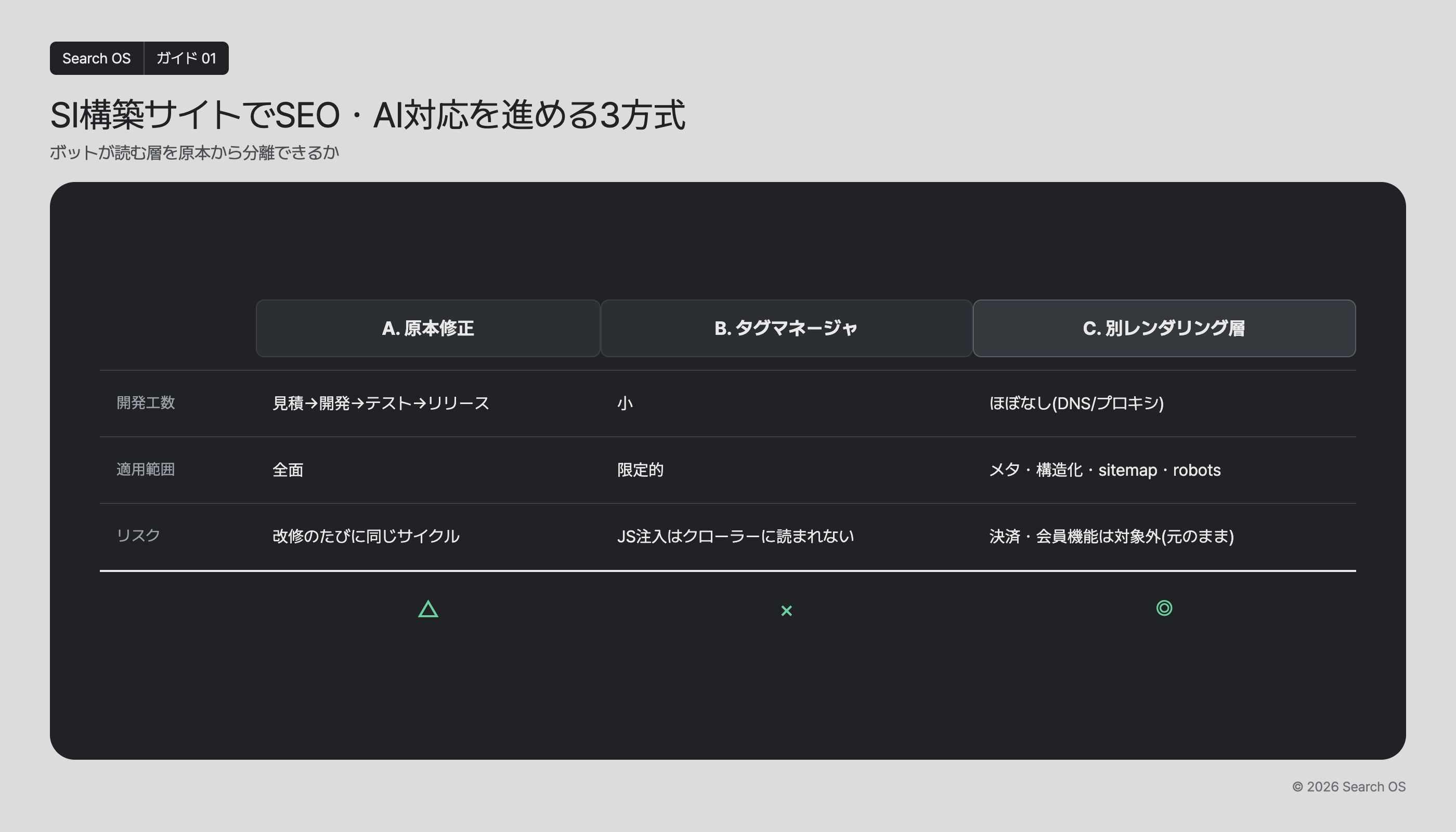Click the subtitle ボットが読む層を原本から分離できるか
The height and width of the screenshot is (832, 1456).
click(194, 152)
